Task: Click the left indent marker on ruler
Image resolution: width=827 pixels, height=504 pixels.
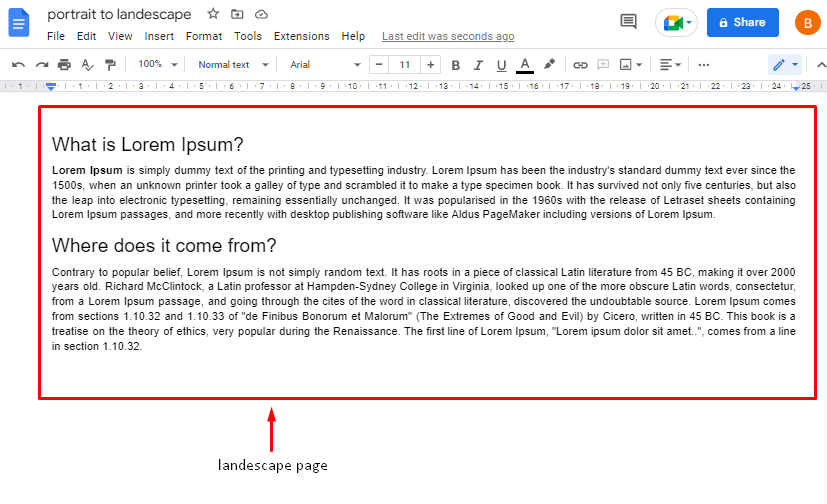Action: (x=51, y=86)
